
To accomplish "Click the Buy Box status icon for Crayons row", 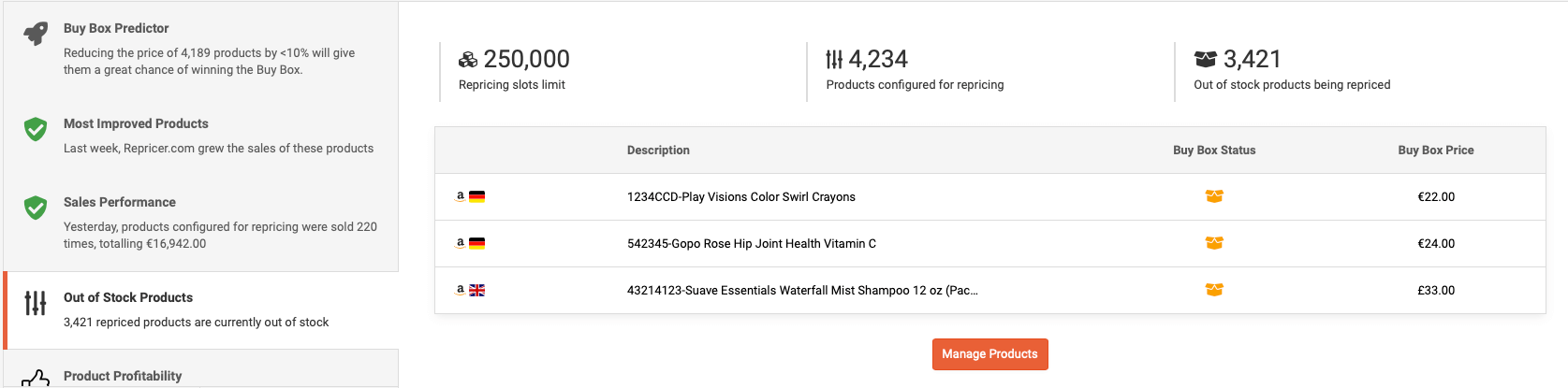I will (1214, 196).
